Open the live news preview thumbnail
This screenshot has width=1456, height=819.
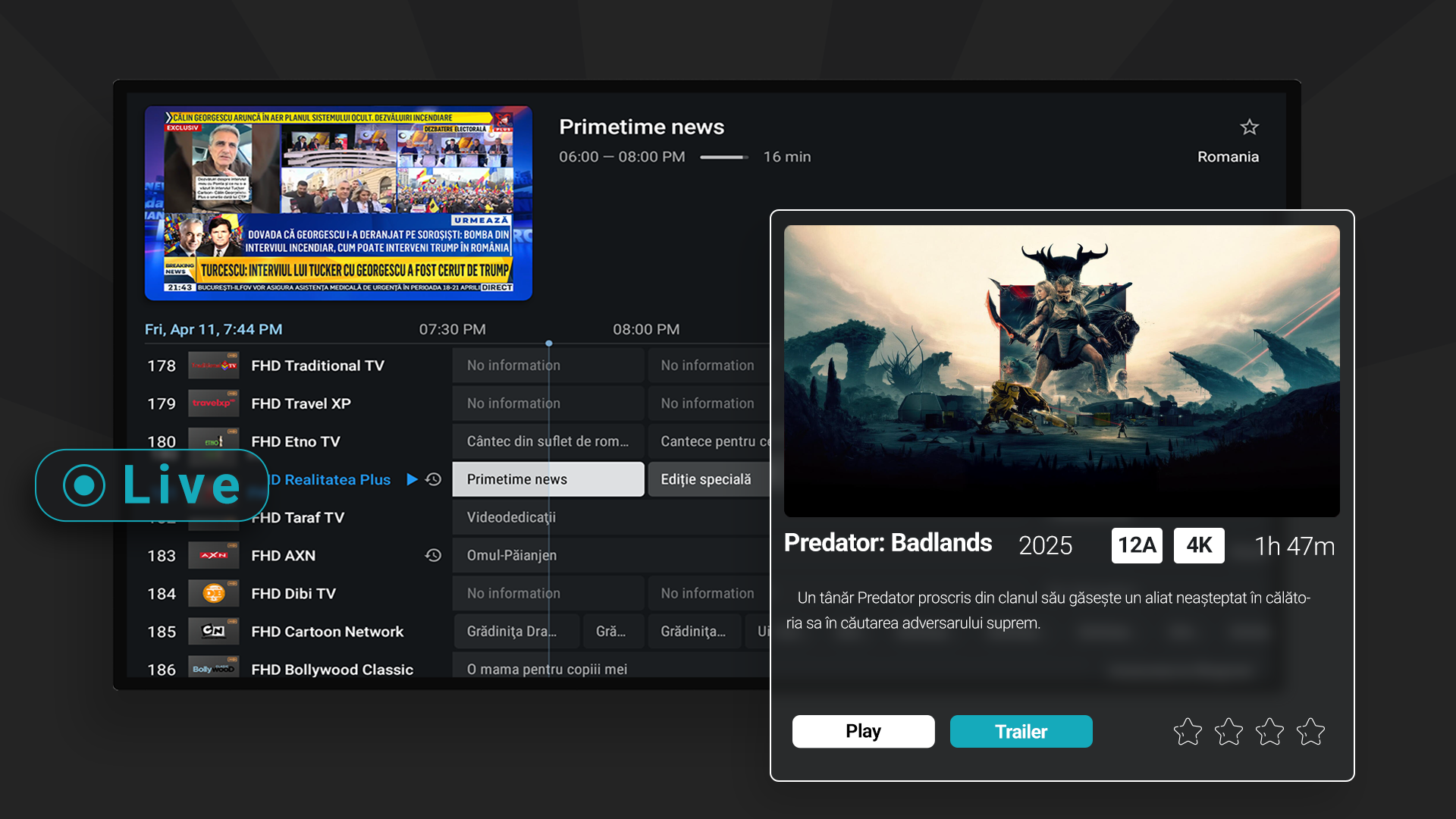coord(338,202)
